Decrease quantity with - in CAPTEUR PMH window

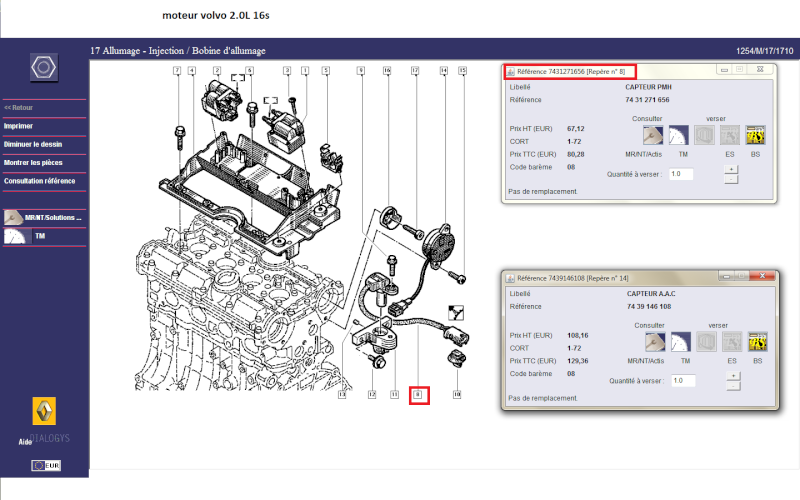coord(731,179)
